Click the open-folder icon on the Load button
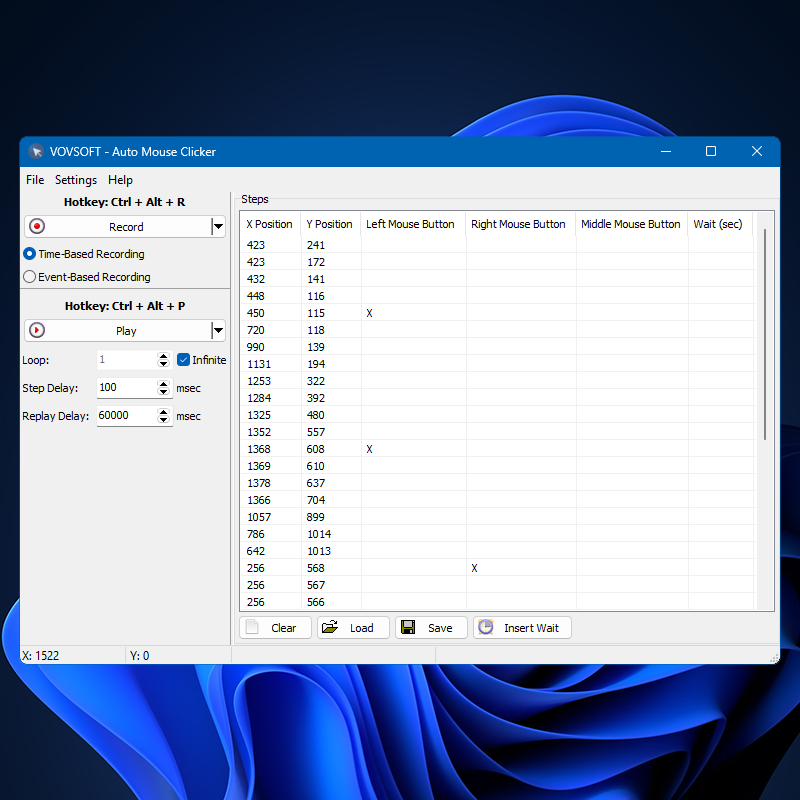 point(329,627)
